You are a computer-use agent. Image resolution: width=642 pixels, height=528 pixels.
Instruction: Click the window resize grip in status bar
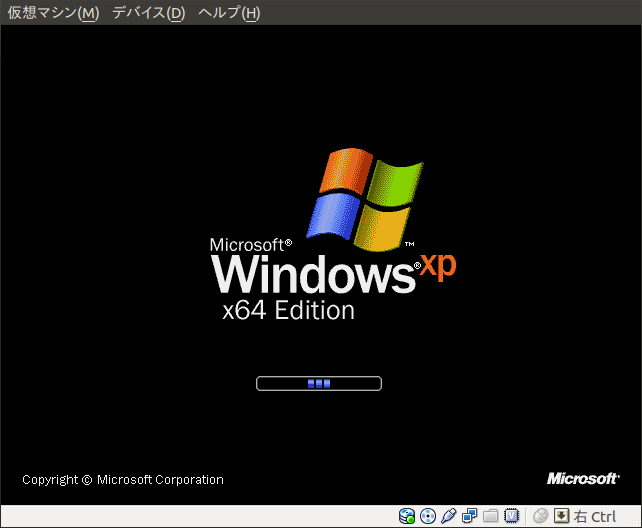click(635, 521)
